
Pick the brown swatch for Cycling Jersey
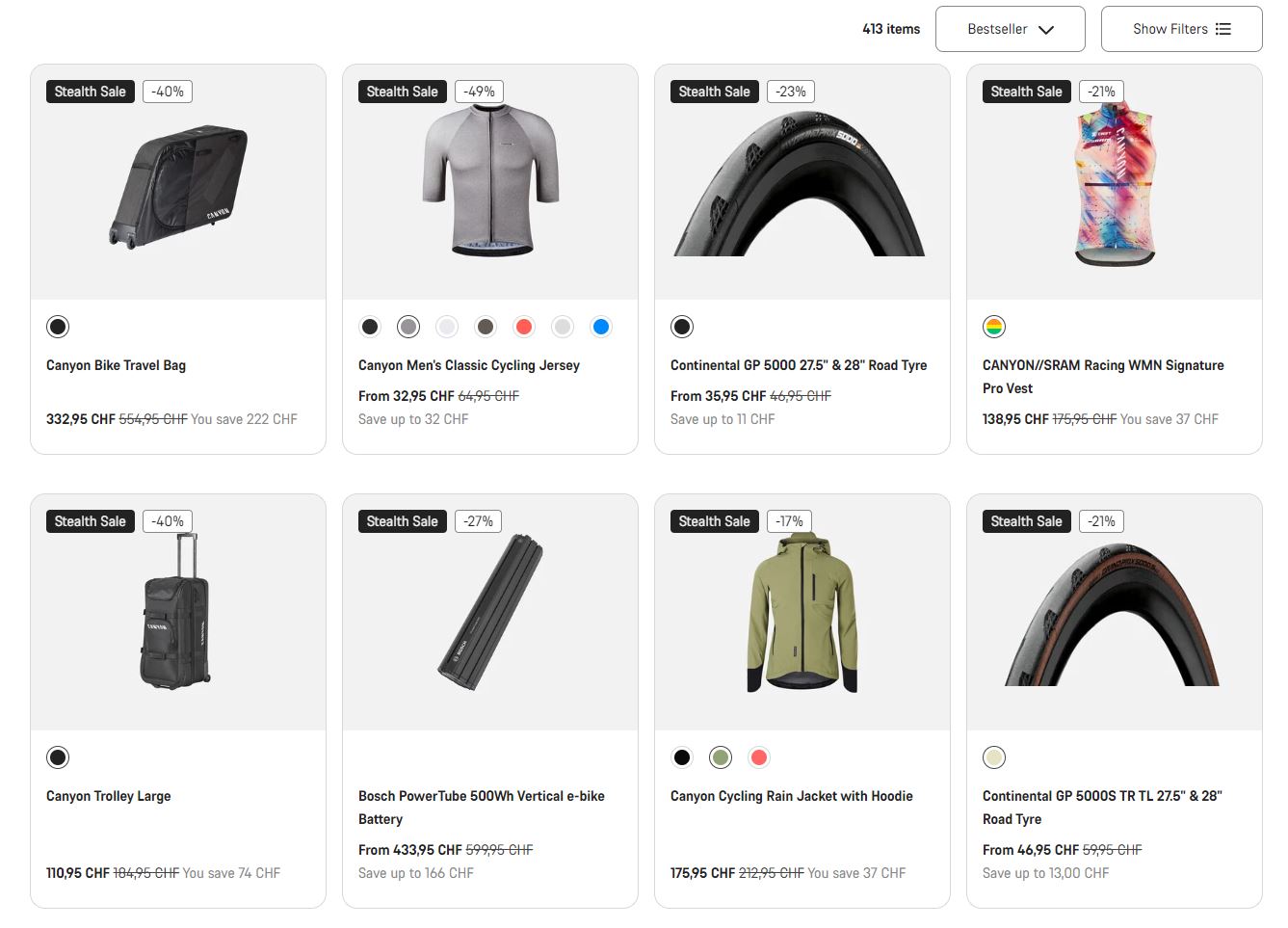coord(486,327)
